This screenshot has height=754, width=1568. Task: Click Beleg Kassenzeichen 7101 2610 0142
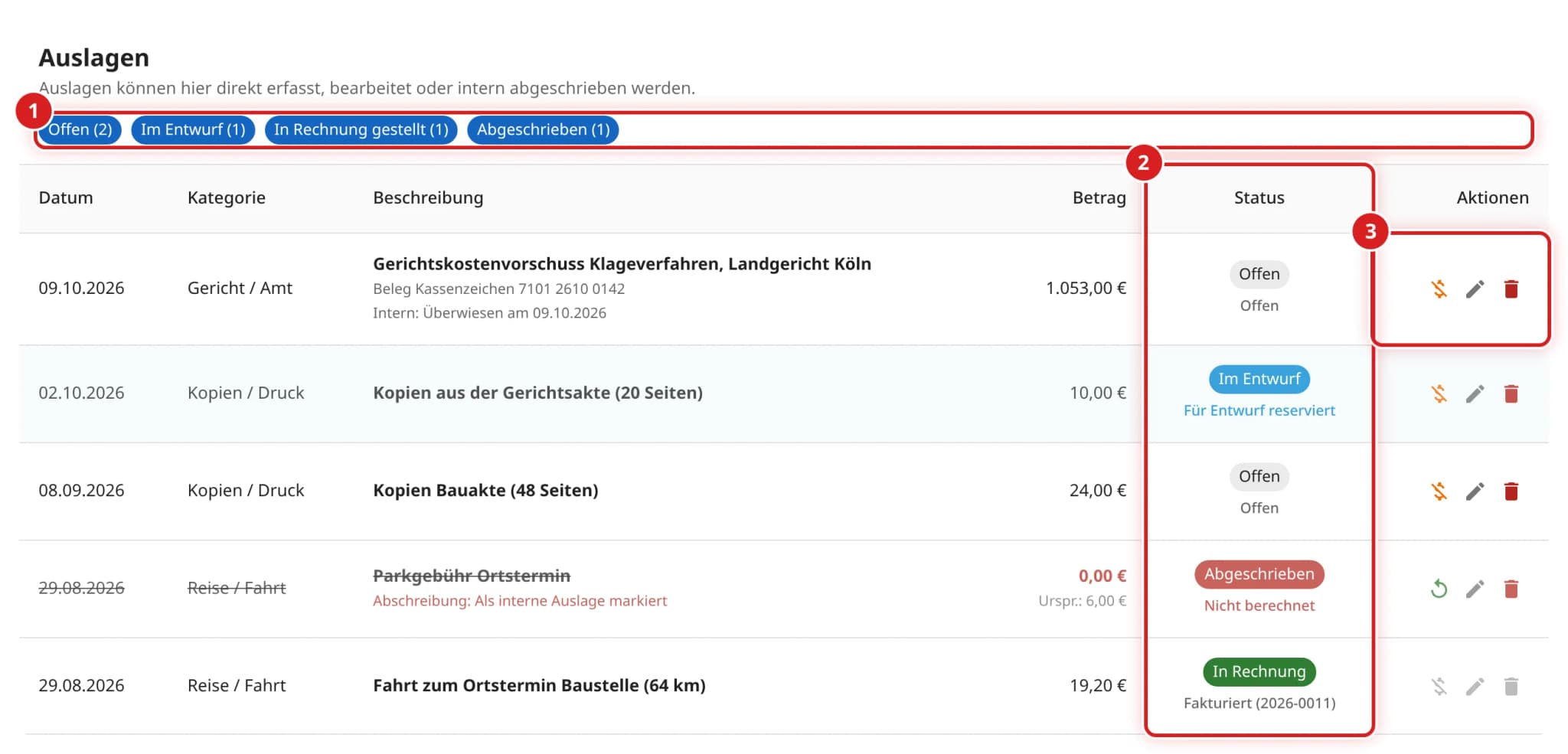pyautogui.click(x=498, y=289)
